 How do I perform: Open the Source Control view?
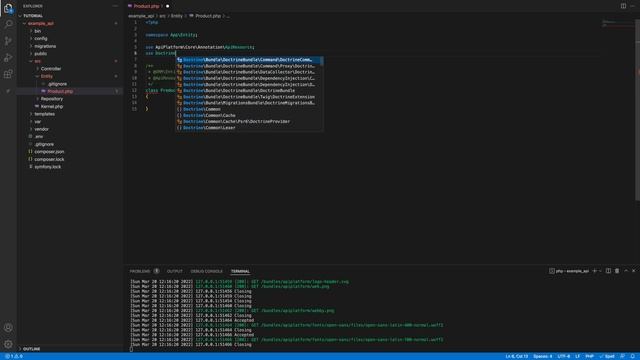tap(8, 41)
